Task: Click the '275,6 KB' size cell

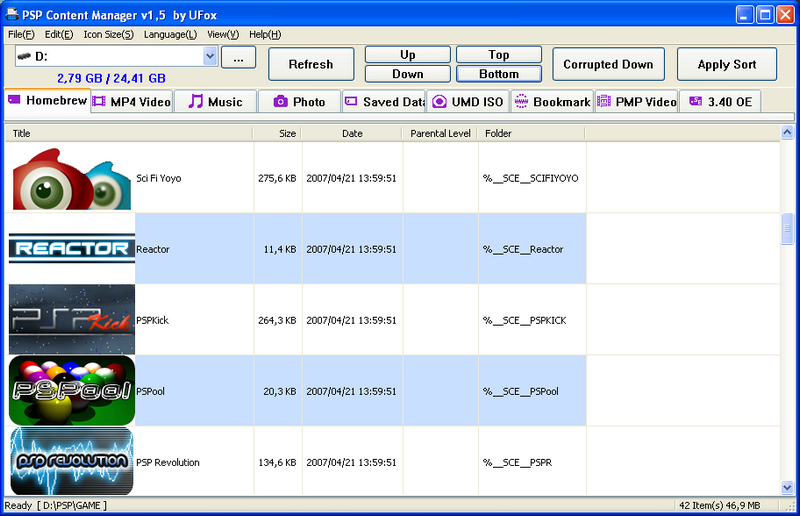Action: coord(277,178)
